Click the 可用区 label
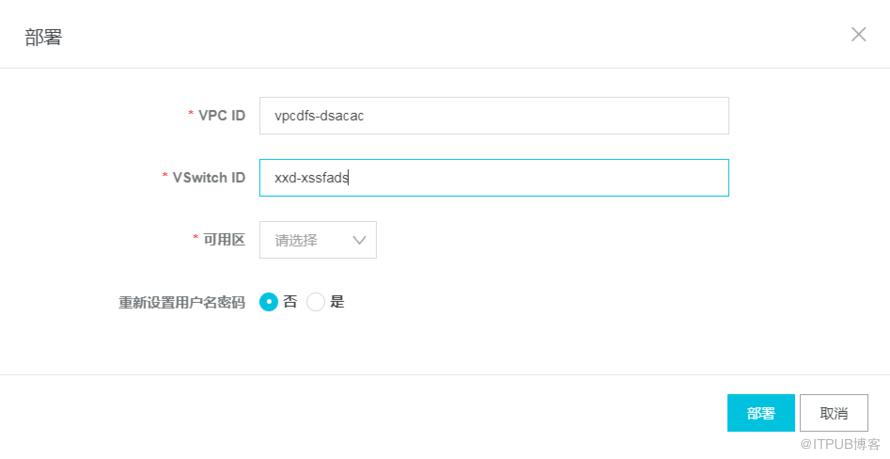The height and width of the screenshot is (459, 890). [x=224, y=240]
